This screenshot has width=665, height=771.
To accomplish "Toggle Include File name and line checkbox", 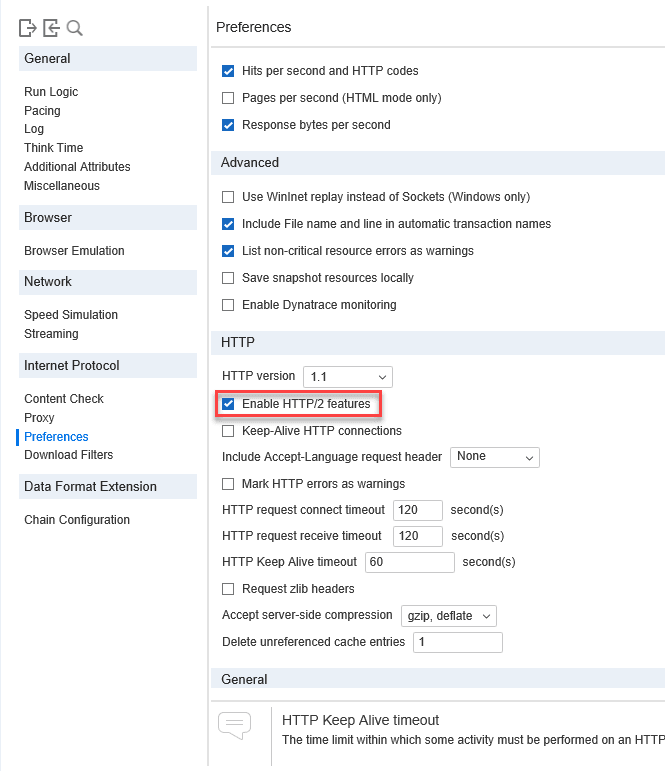I will pyautogui.click(x=228, y=224).
